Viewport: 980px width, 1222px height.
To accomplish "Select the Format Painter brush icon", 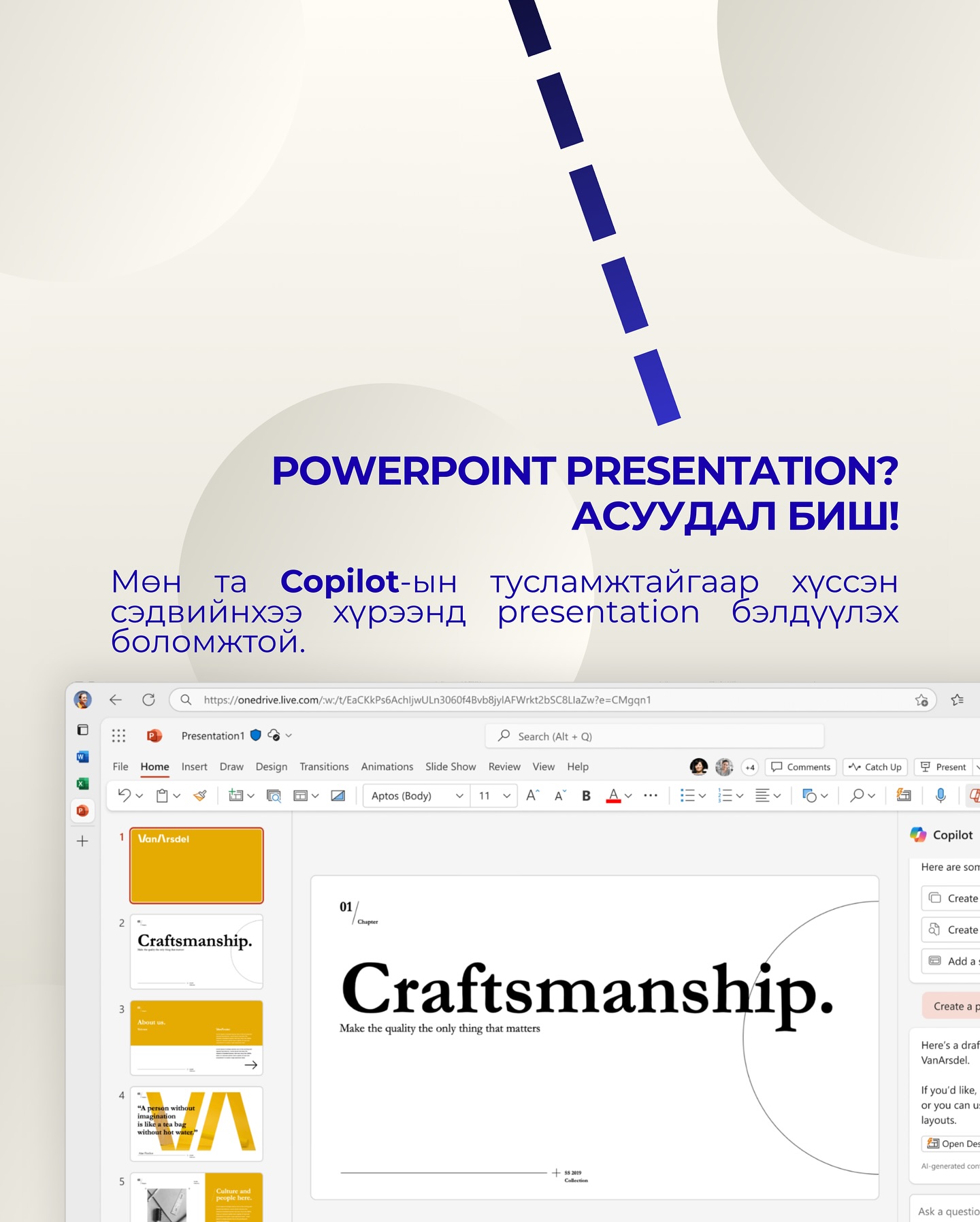I will point(200,795).
